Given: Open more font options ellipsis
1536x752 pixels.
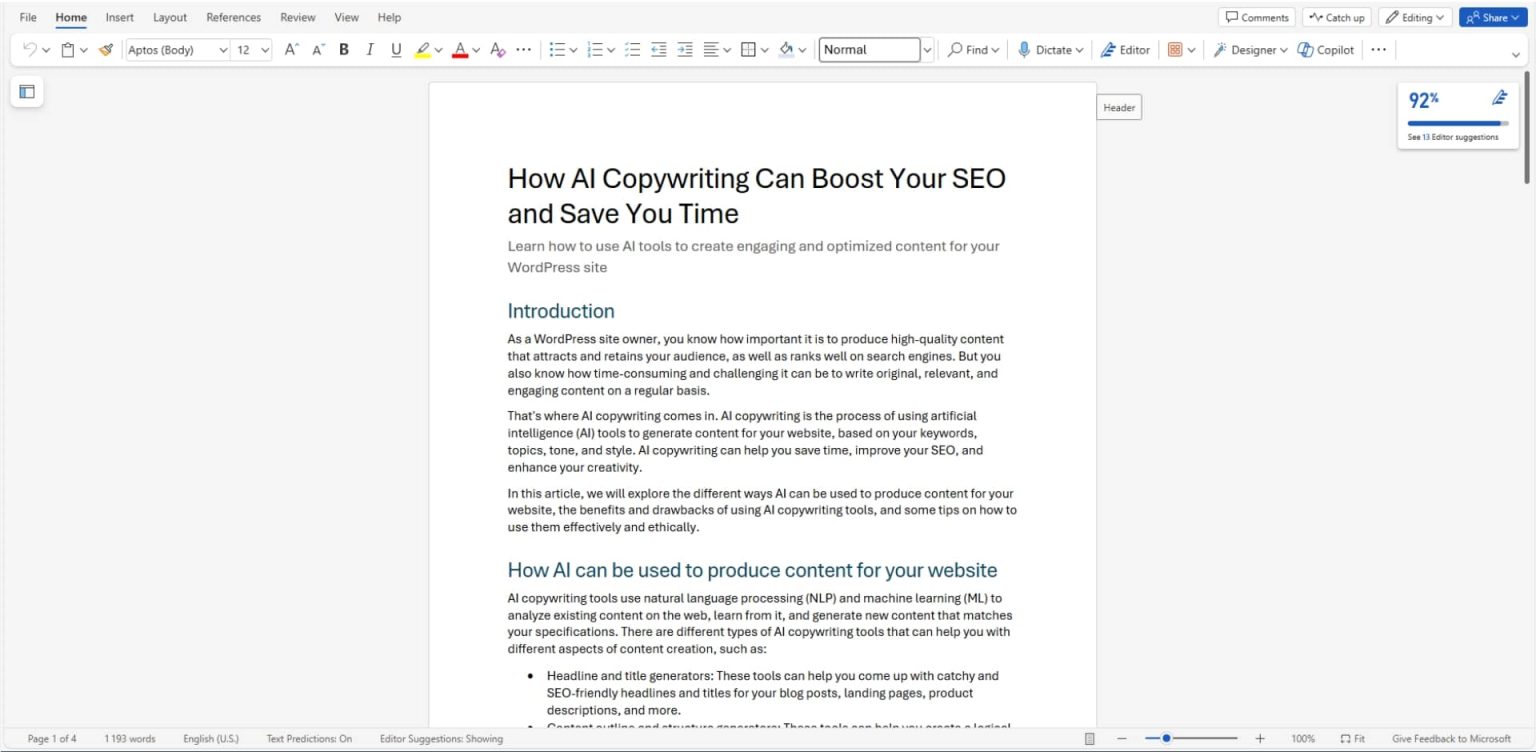Looking at the screenshot, I should (524, 50).
